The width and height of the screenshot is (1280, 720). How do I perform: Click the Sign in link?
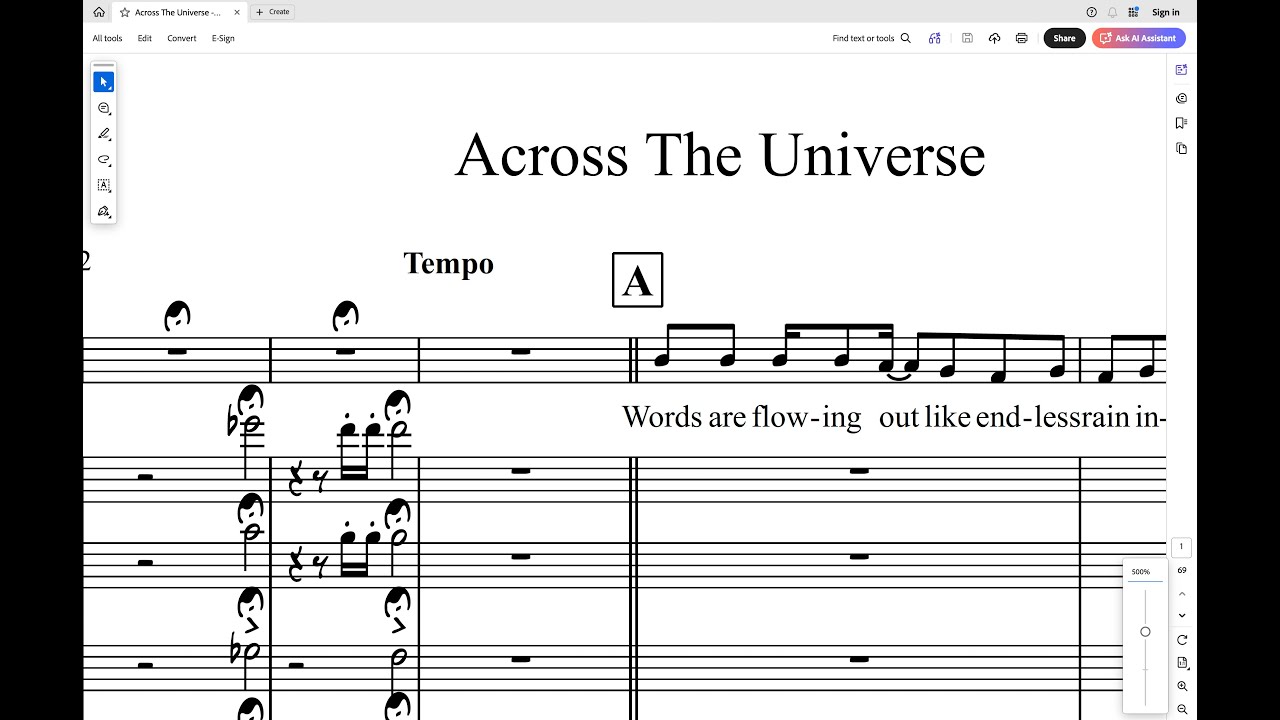[x=1166, y=12]
